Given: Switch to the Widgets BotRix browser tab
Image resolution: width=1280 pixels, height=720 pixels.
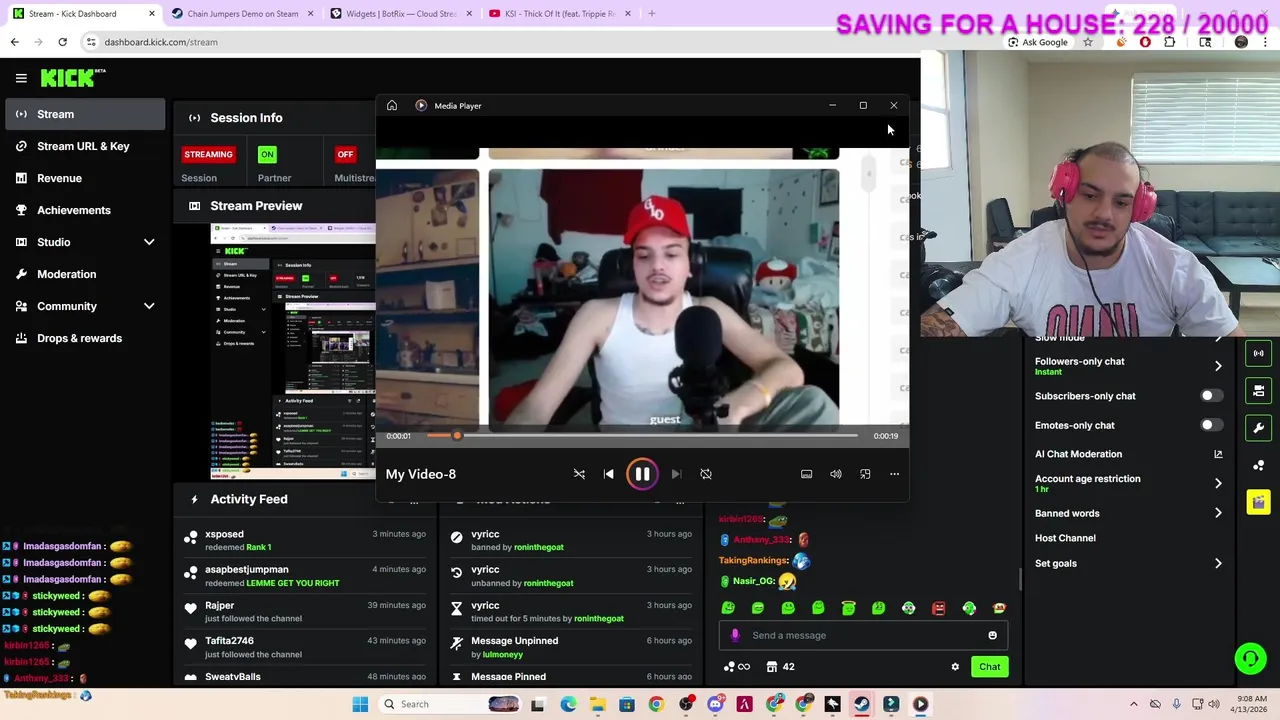Looking at the screenshot, I should coord(401,14).
